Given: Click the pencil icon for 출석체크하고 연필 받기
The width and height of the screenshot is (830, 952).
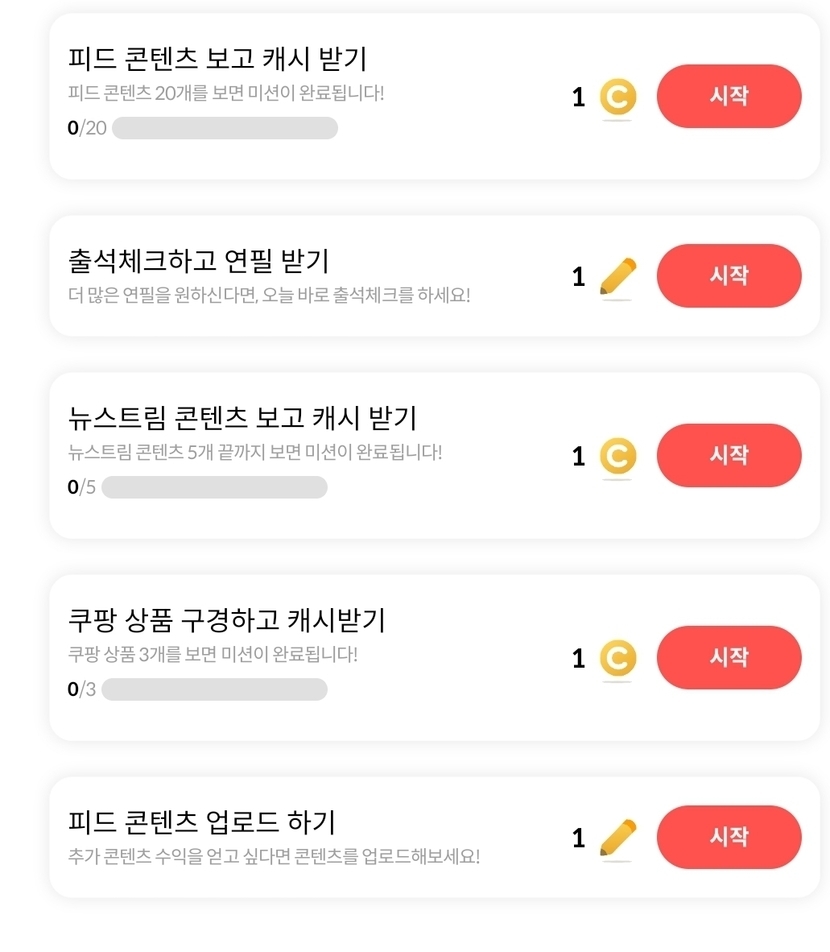Looking at the screenshot, I should pos(618,276).
